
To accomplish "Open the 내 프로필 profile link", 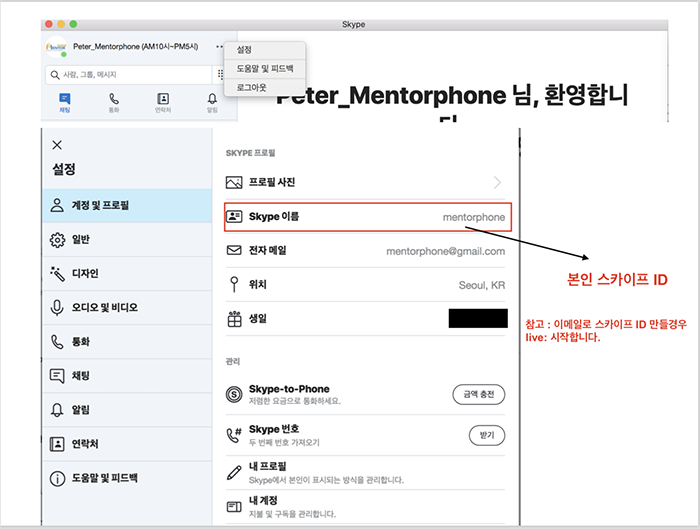I will [365, 473].
